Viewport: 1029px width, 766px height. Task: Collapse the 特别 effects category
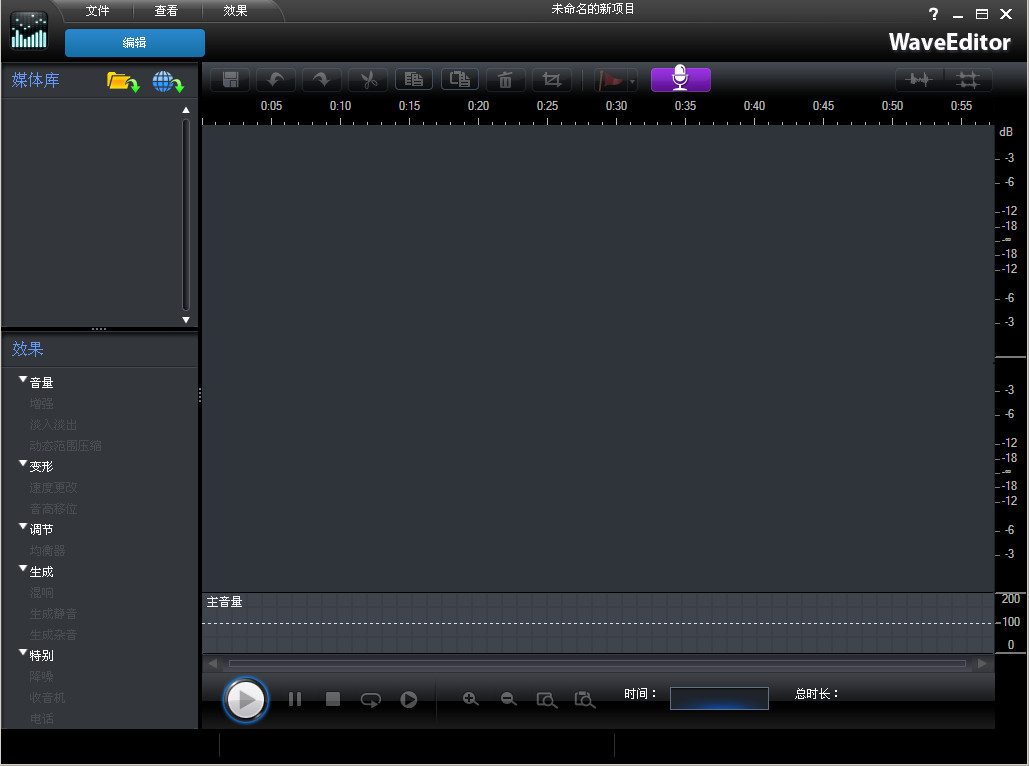coord(22,655)
